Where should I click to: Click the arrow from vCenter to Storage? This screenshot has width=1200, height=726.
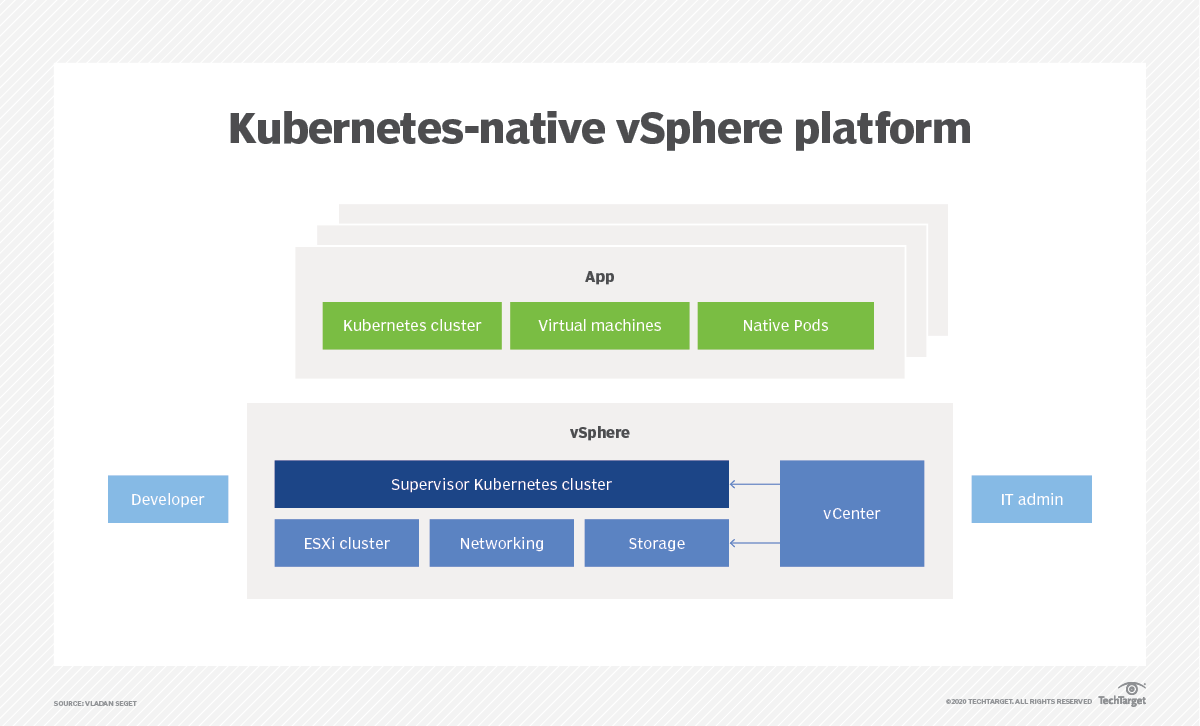[754, 543]
